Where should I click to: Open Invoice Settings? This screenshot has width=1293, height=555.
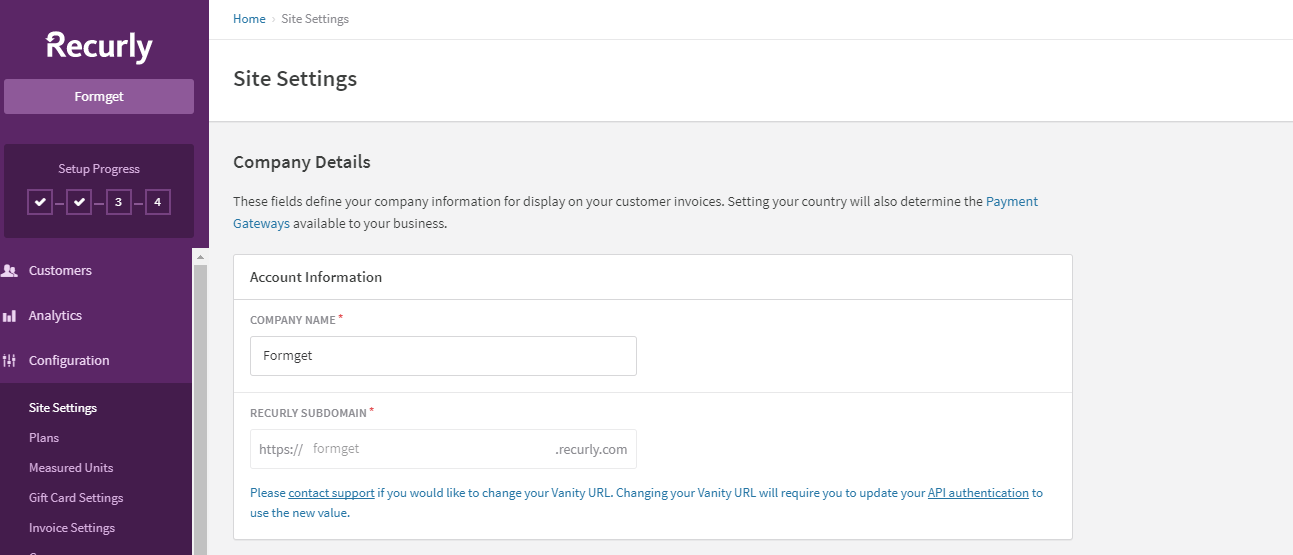tap(72, 528)
